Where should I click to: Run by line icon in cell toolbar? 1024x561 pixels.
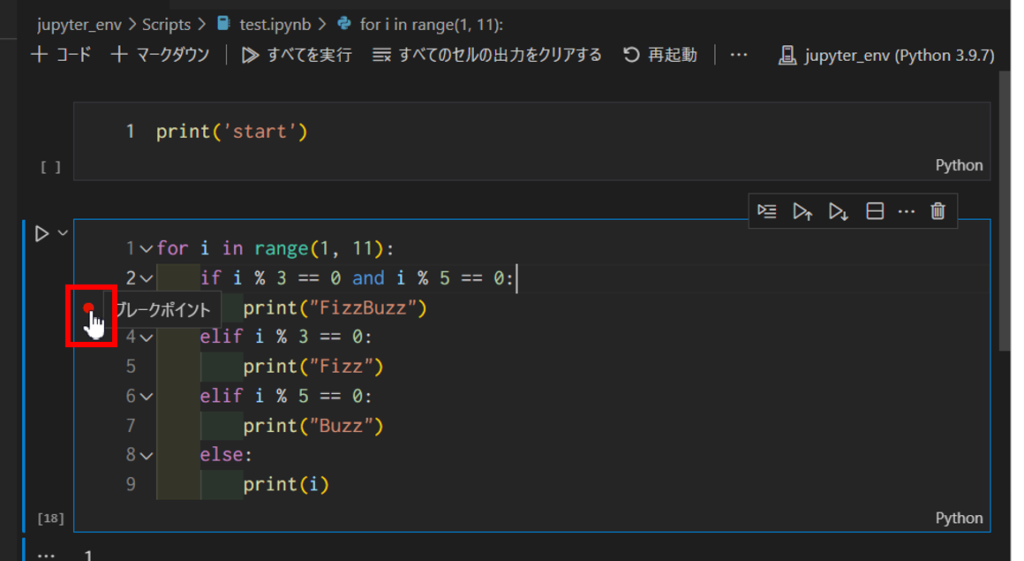point(767,211)
